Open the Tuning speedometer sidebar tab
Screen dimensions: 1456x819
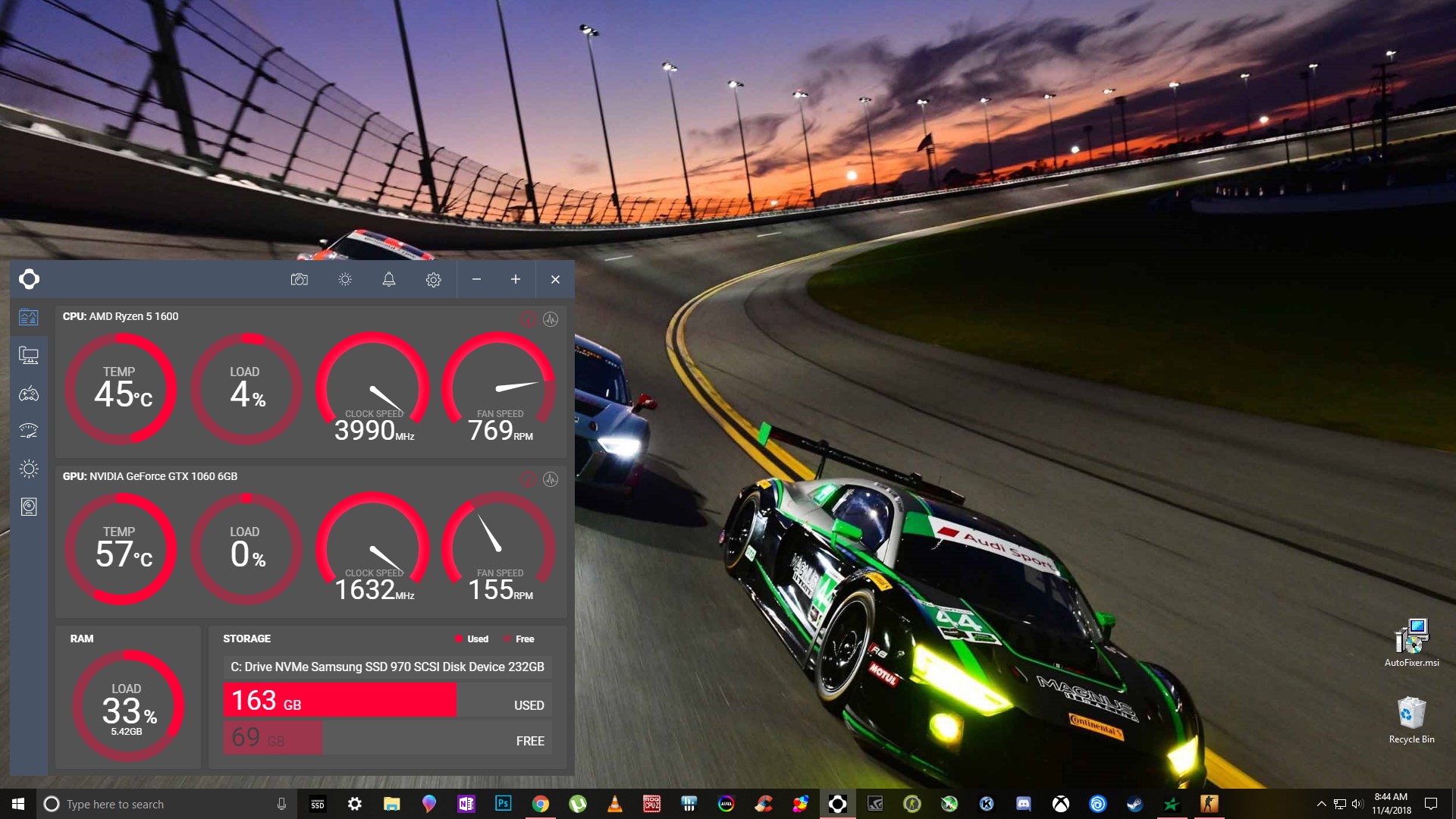point(29,431)
